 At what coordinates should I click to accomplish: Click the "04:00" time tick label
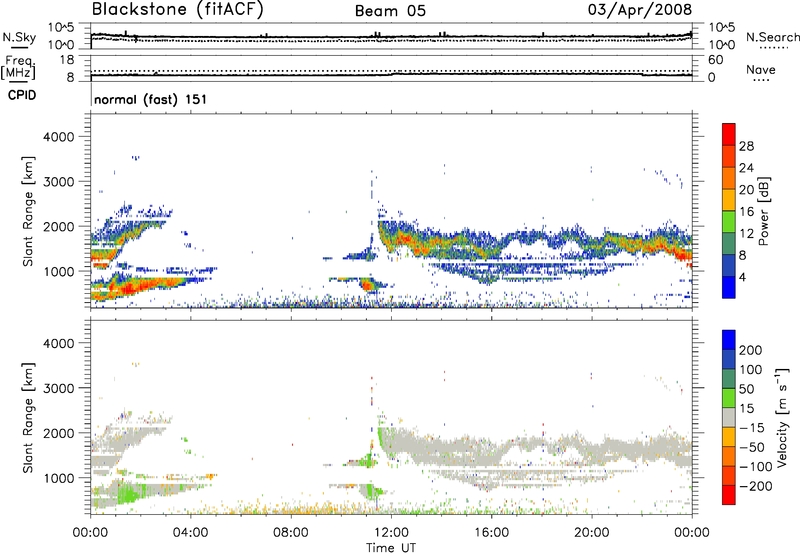tap(191, 533)
